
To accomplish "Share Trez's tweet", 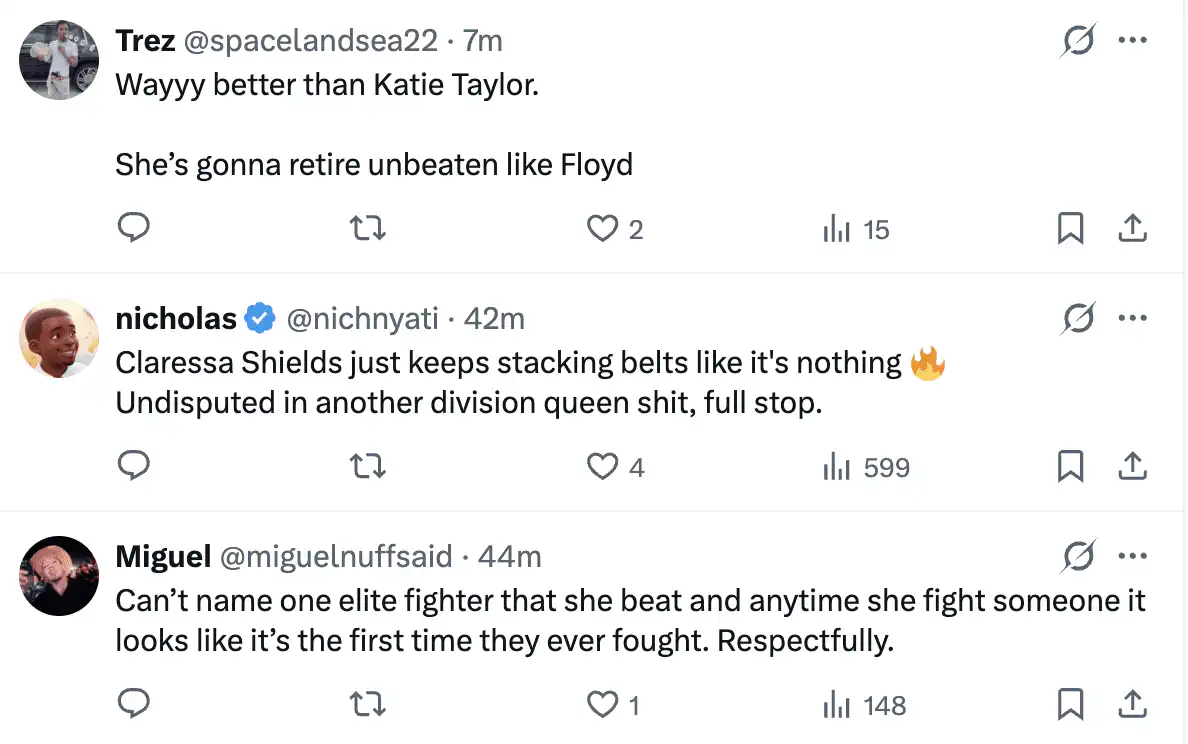I will click(x=1131, y=229).
